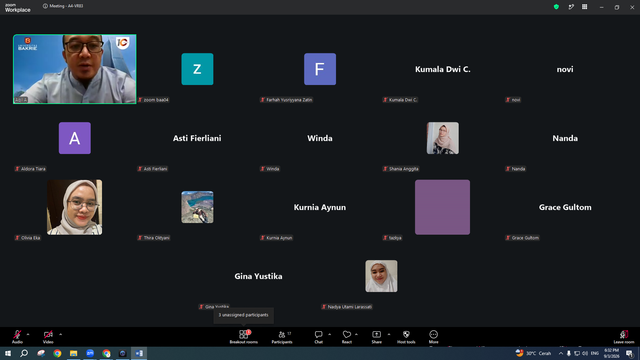The height and width of the screenshot is (360, 640).
Task: Click the 'Thira Oktyani' name label
Action: [x=154, y=238]
